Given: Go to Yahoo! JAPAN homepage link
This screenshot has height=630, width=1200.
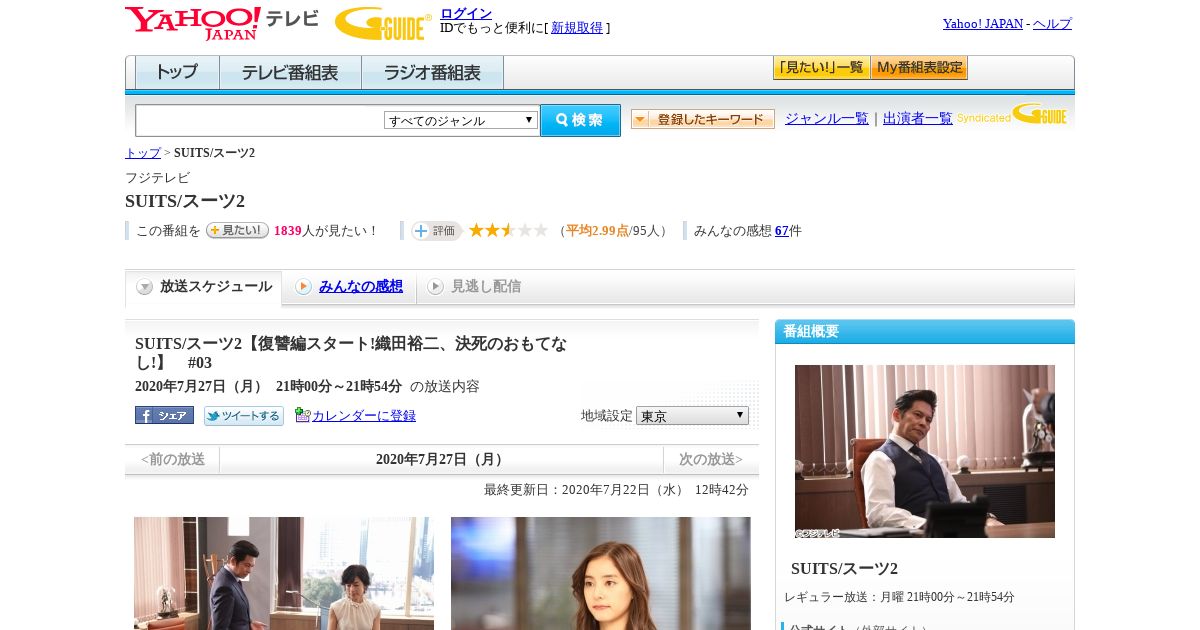Looking at the screenshot, I should 982,23.
